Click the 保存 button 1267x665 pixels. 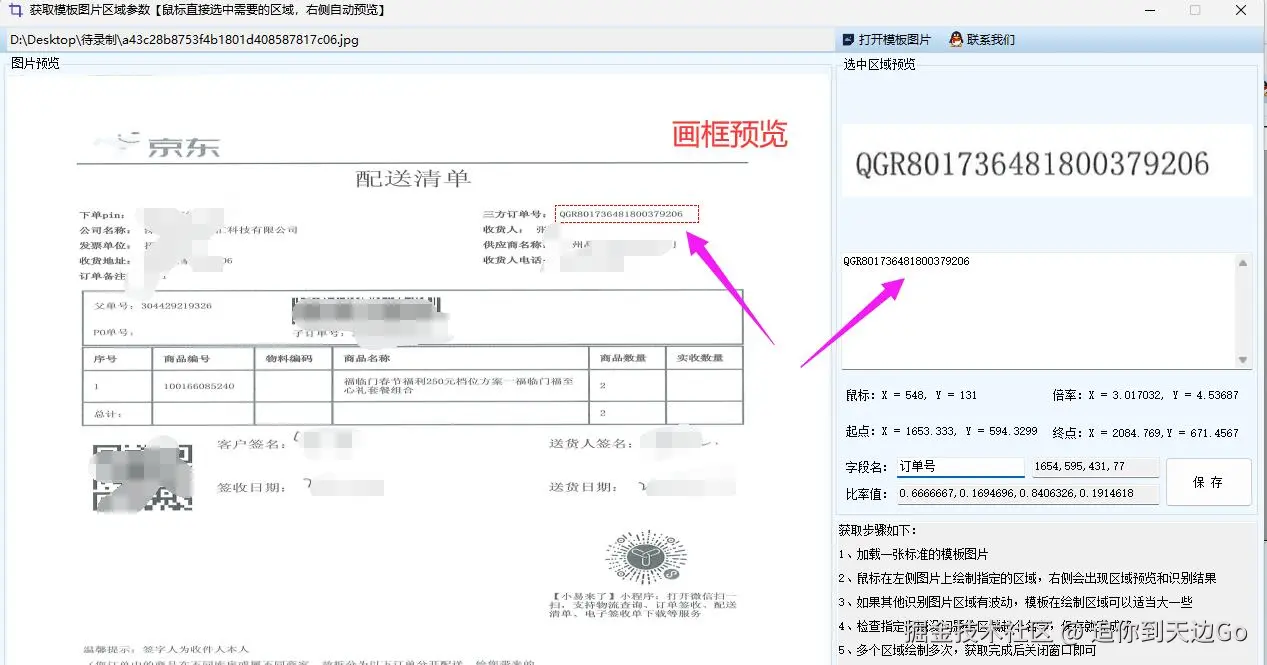click(1208, 482)
